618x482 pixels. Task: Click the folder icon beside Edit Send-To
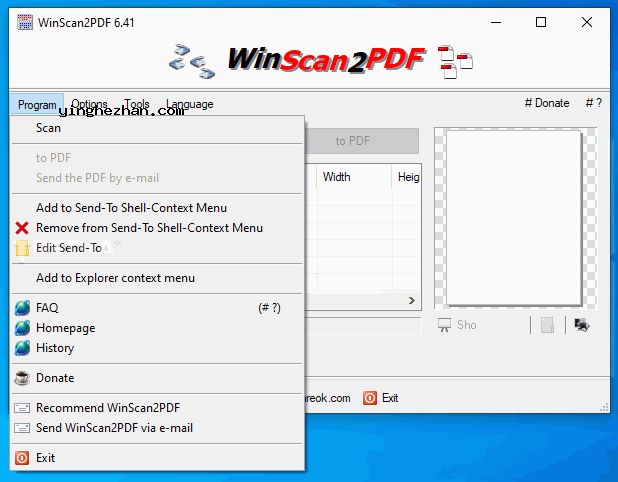(x=22, y=249)
